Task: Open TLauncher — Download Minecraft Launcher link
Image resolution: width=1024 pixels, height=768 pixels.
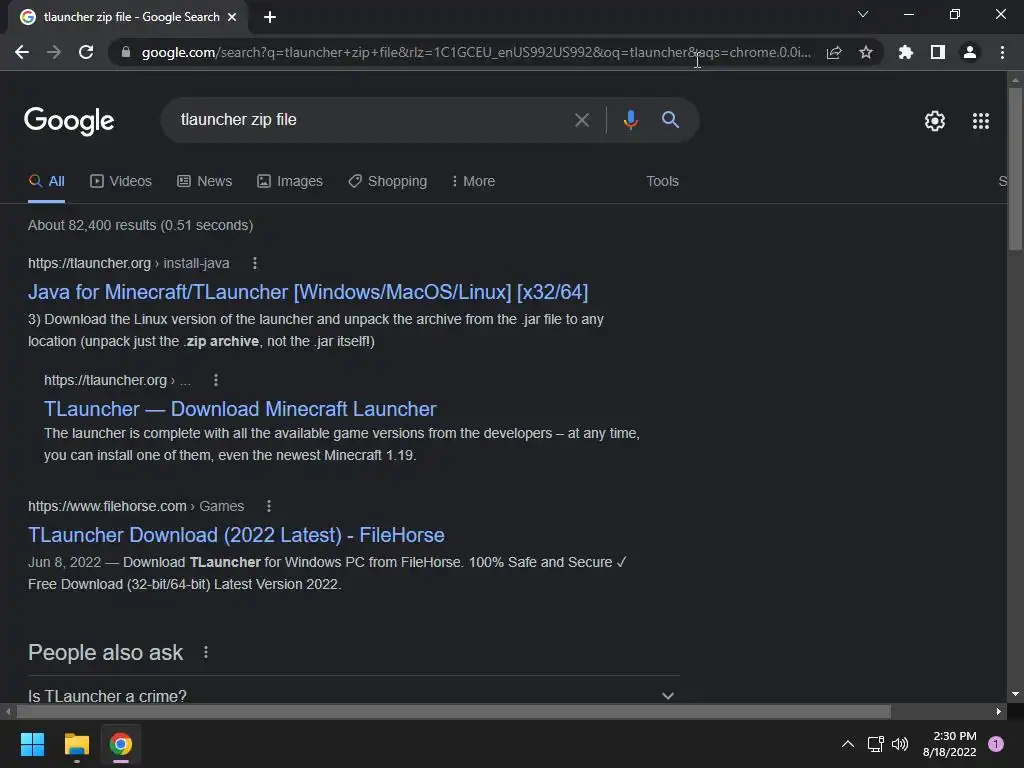Action: pos(240,409)
